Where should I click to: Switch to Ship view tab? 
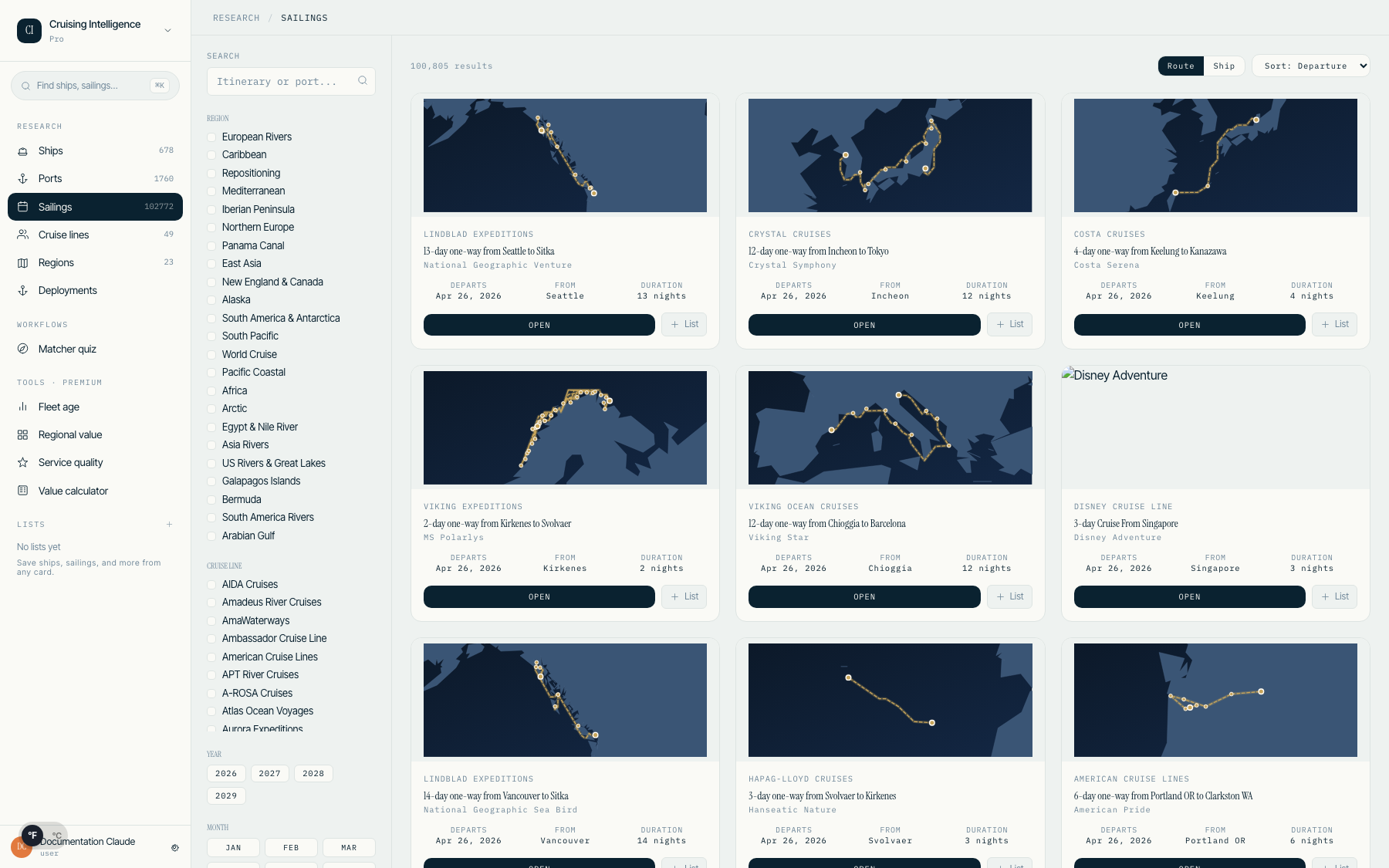point(1224,66)
